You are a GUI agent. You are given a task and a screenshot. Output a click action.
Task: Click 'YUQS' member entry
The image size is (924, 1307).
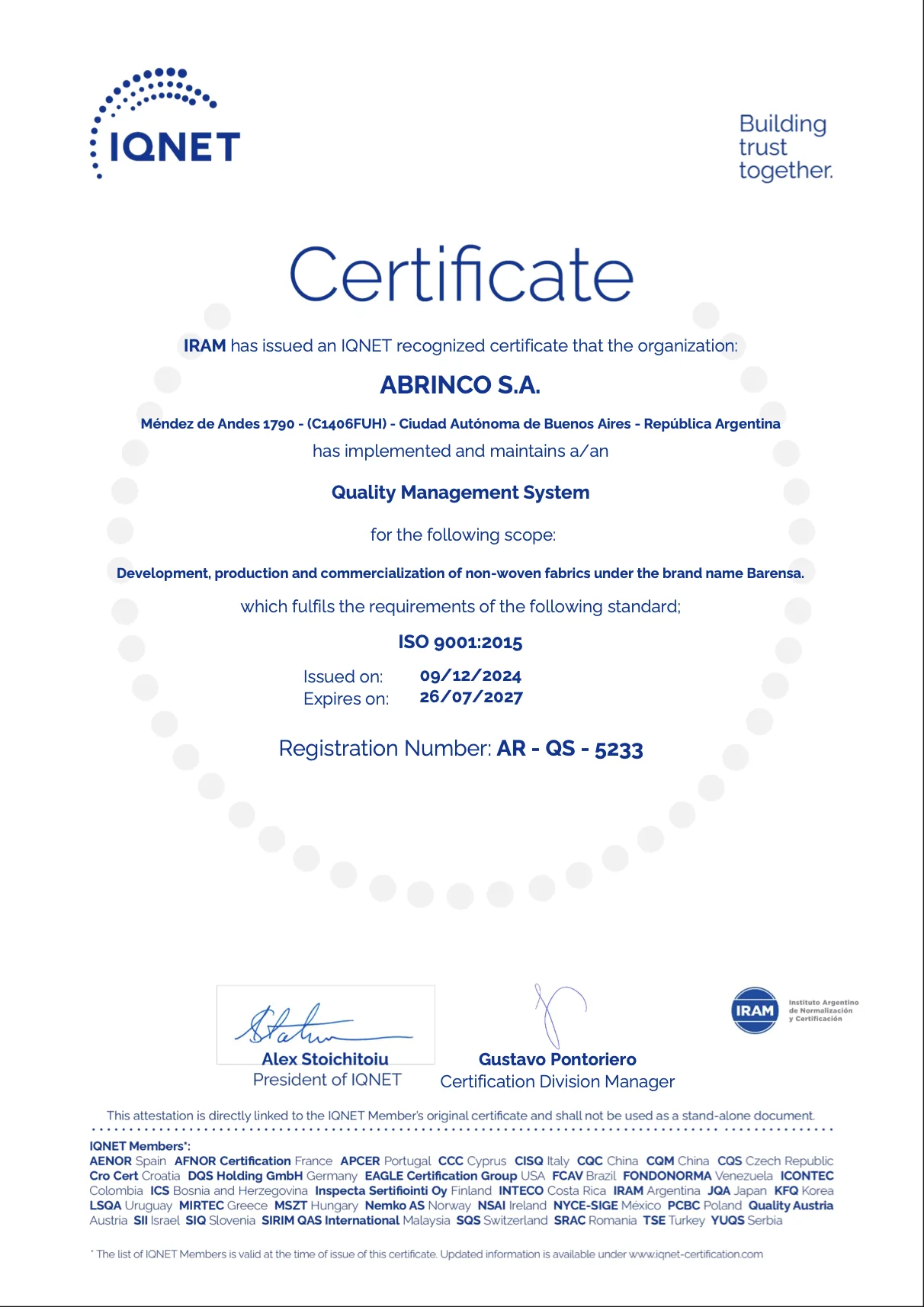[727, 1221]
